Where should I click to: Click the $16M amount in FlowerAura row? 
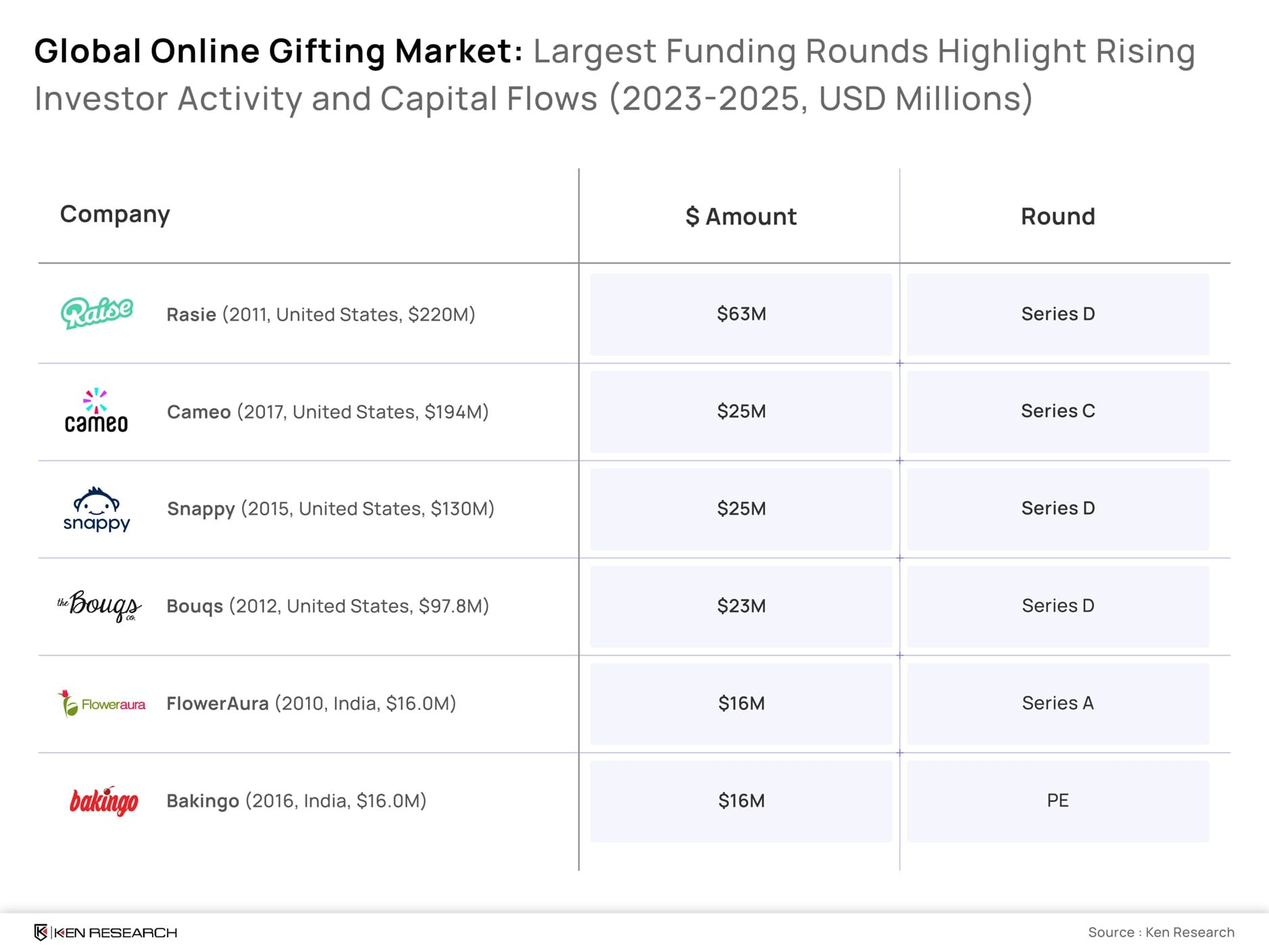741,703
